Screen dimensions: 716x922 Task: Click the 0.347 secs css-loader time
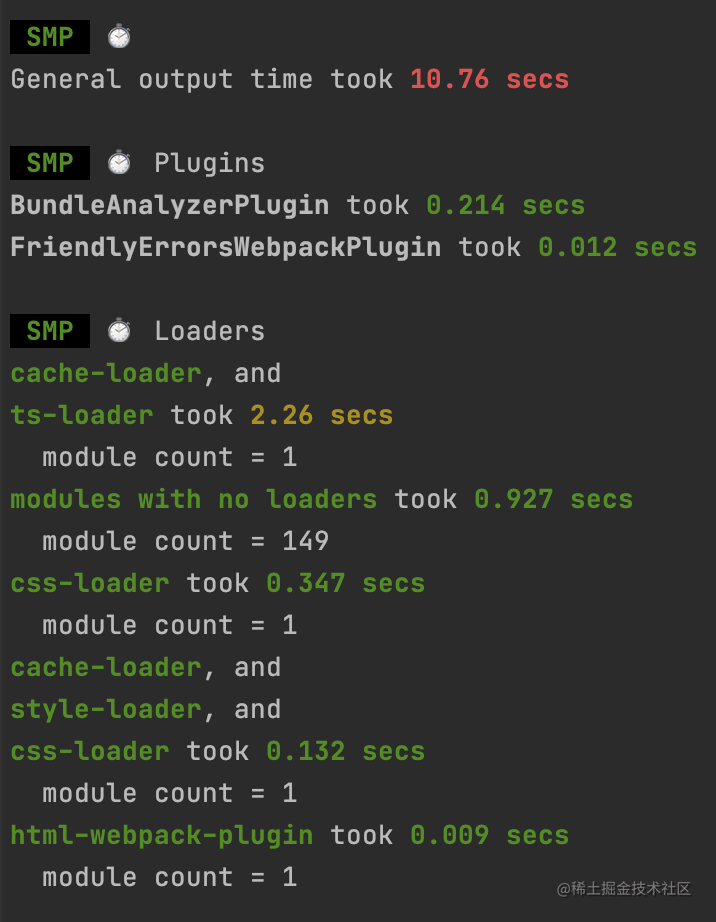pyautogui.click(x=346, y=583)
